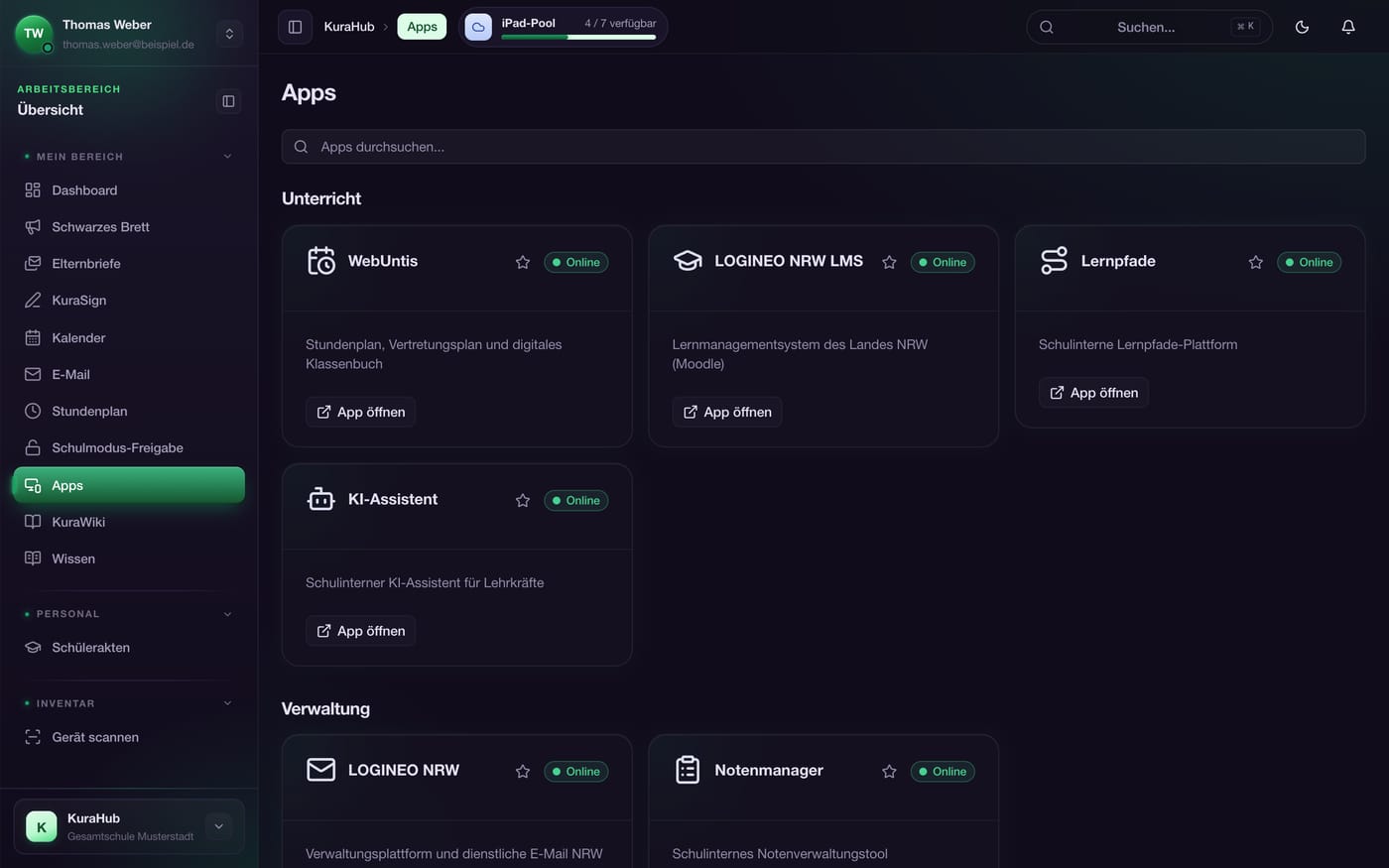The width and height of the screenshot is (1389, 868).
Task: Click the sidebar toggle icon next to KuraHub
Action: pos(295,27)
